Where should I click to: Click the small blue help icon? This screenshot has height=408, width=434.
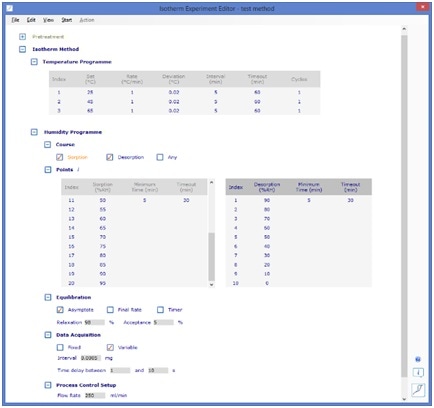[418, 359]
